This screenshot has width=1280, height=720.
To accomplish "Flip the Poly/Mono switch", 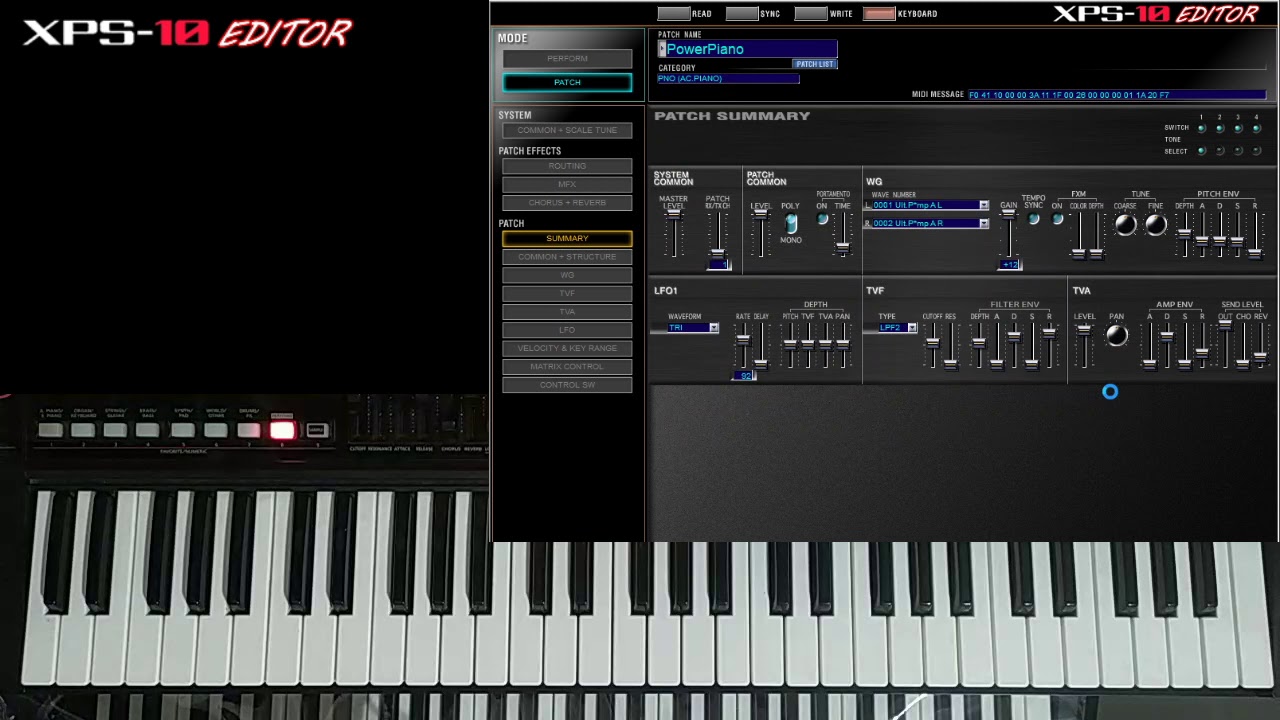I will pyautogui.click(x=791, y=223).
